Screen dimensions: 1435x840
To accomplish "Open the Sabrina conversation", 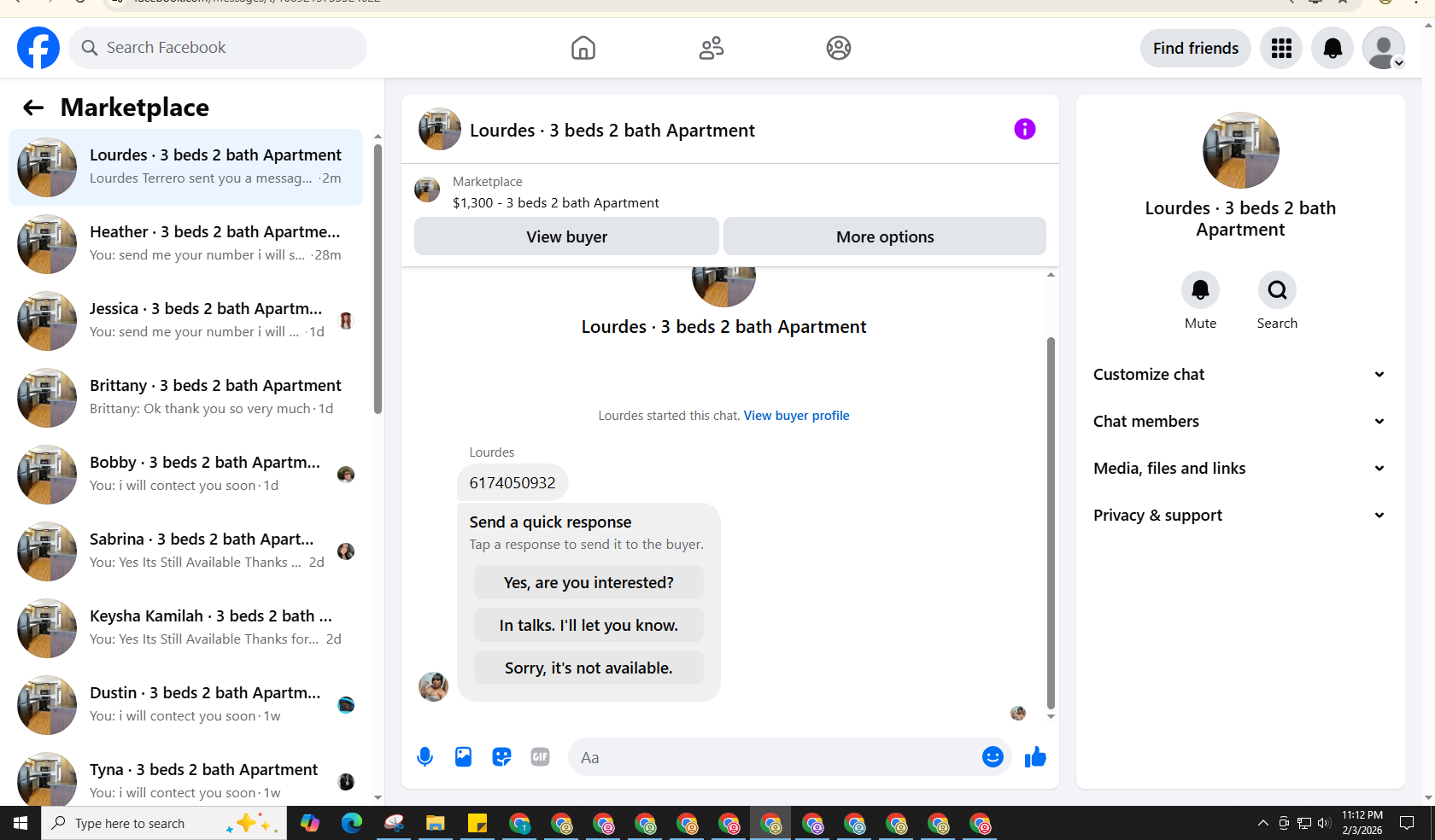I will click(186, 551).
